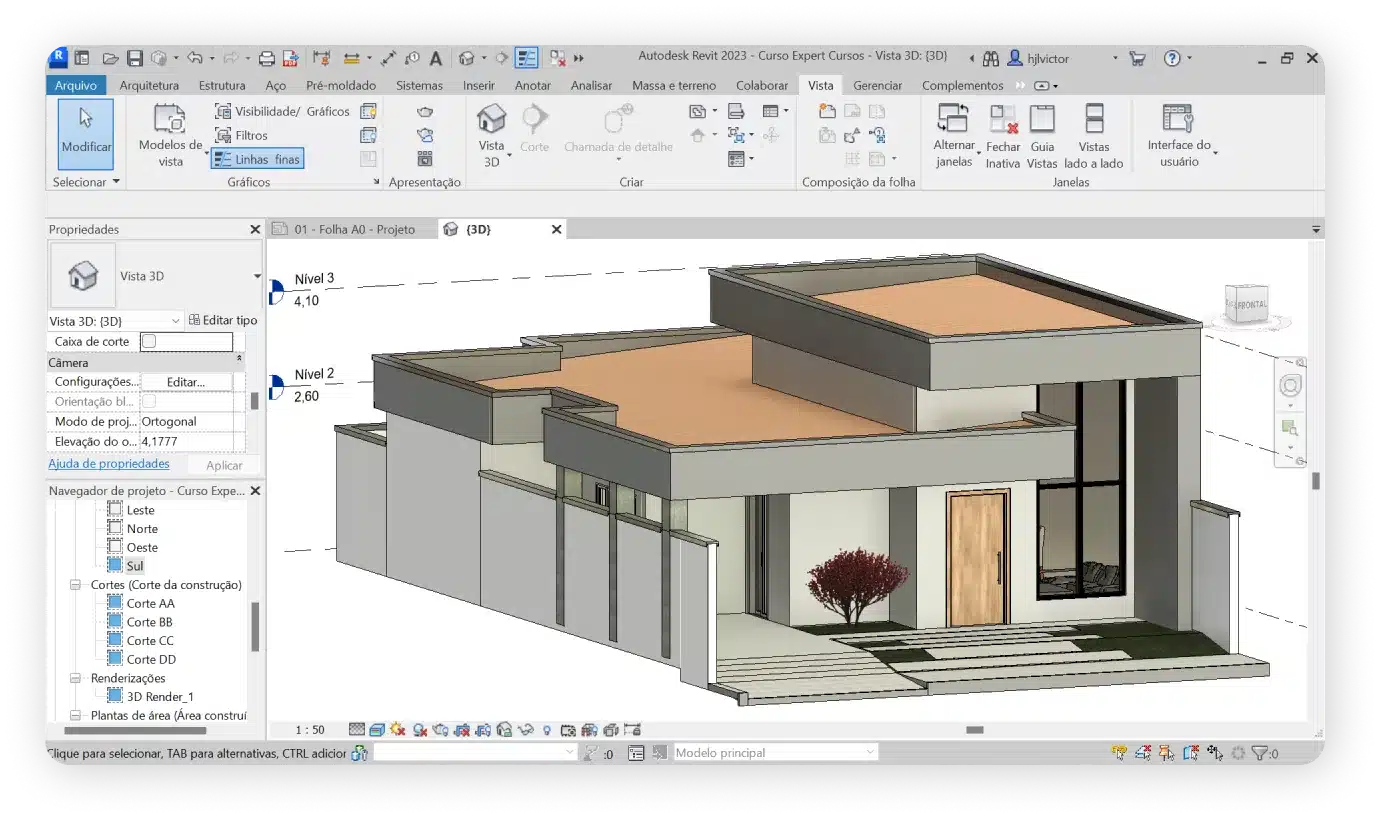This screenshot has width=1380, height=820.
Task: Switch to the Vista ribbon tab
Action: coord(820,86)
